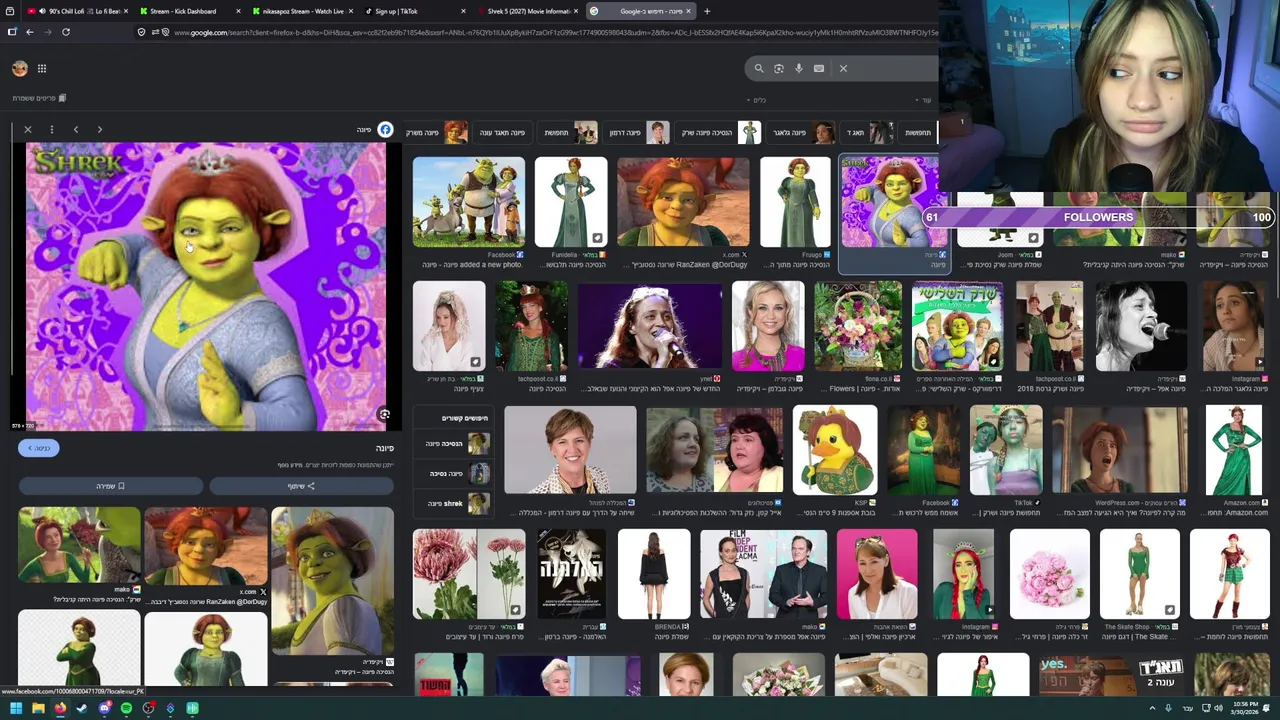Open Discord from the taskbar
1280x720 pixels.
tap(104, 708)
